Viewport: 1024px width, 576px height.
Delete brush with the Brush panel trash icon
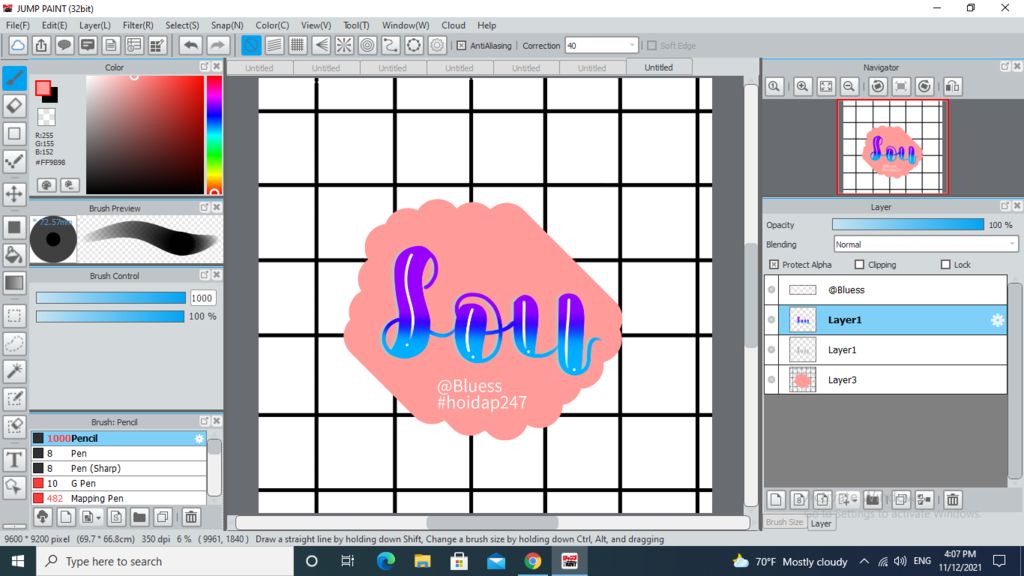click(191, 517)
